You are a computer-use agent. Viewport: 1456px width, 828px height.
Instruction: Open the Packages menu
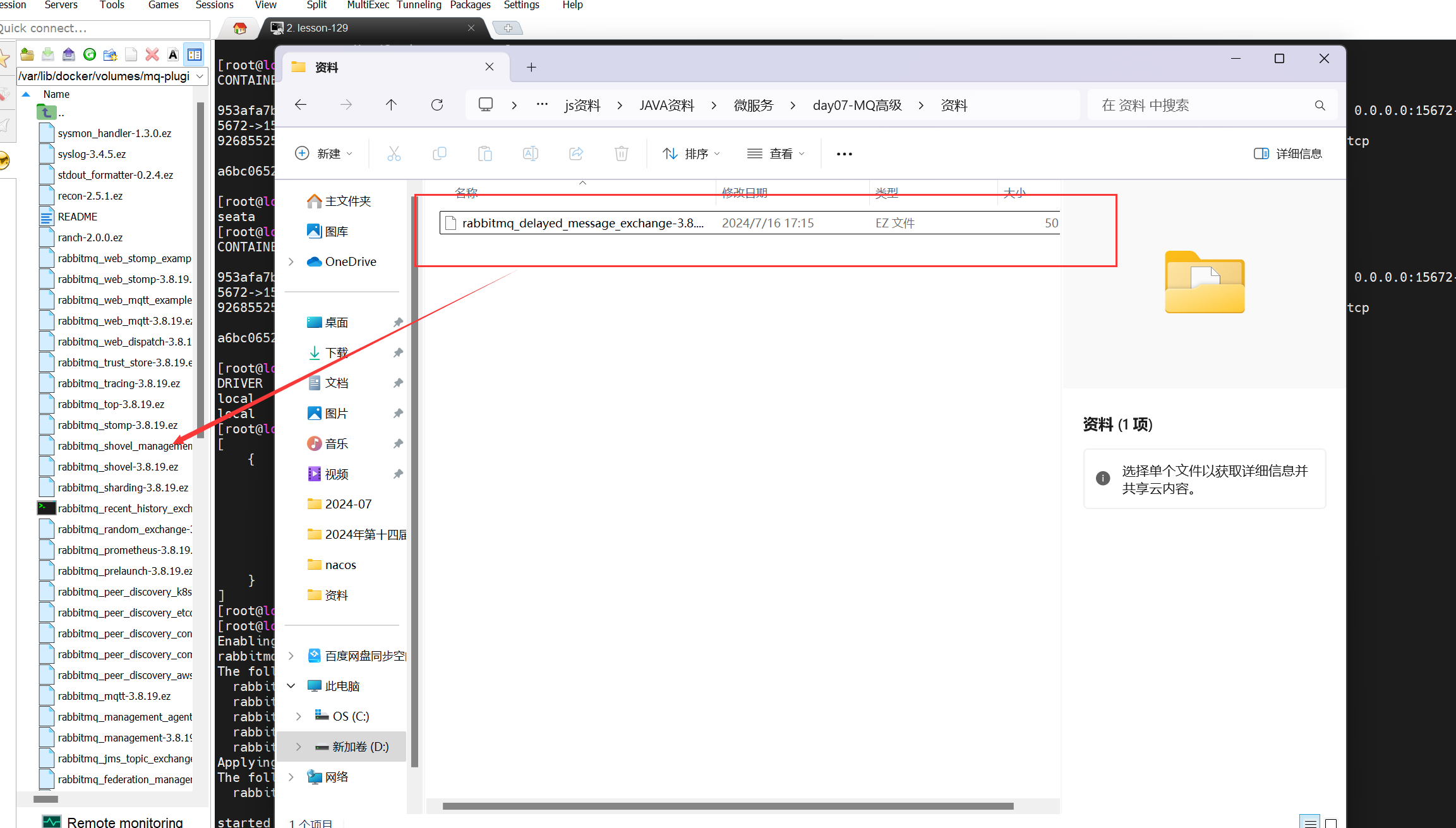point(470,5)
